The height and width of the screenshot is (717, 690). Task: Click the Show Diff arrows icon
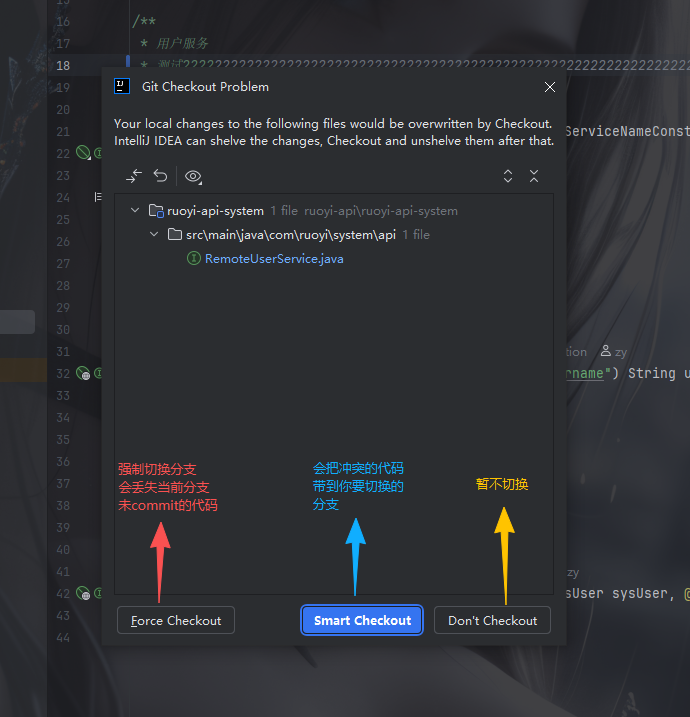(134, 176)
